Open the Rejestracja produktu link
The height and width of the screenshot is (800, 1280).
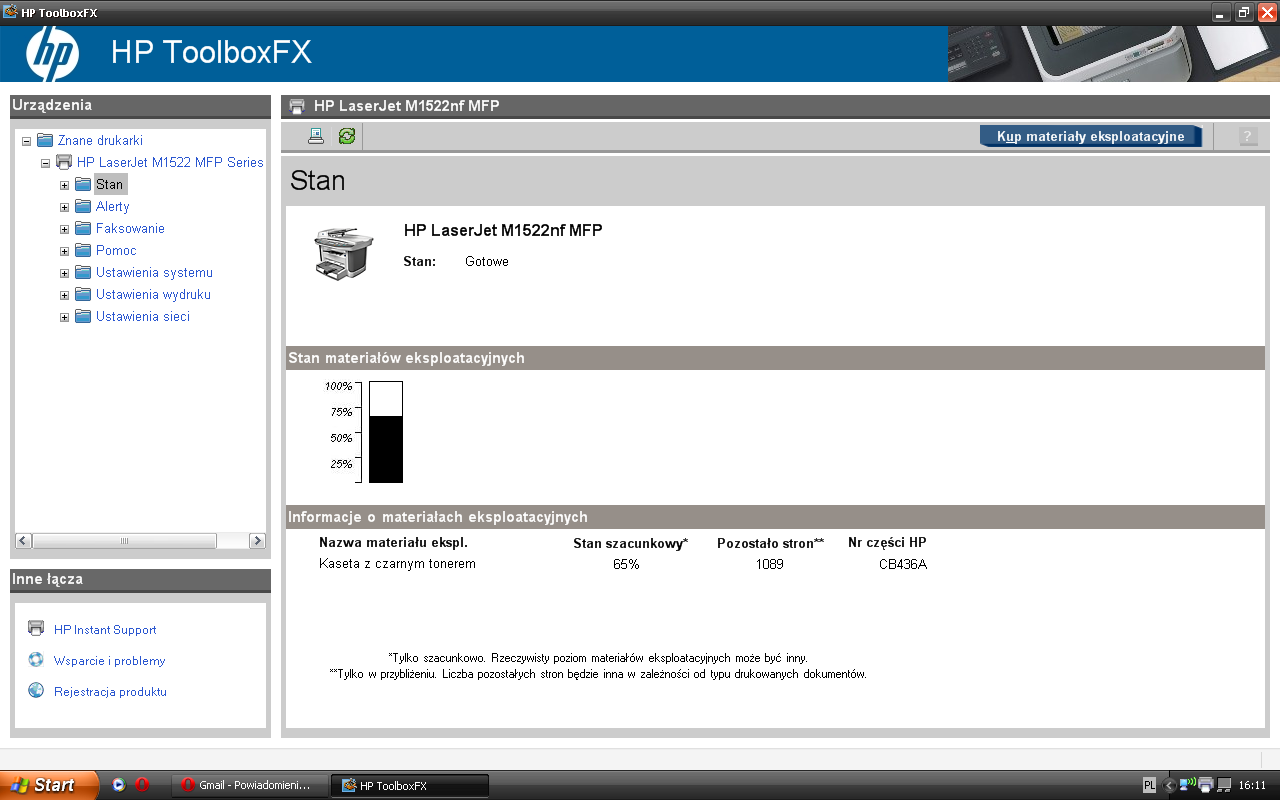click(110, 692)
